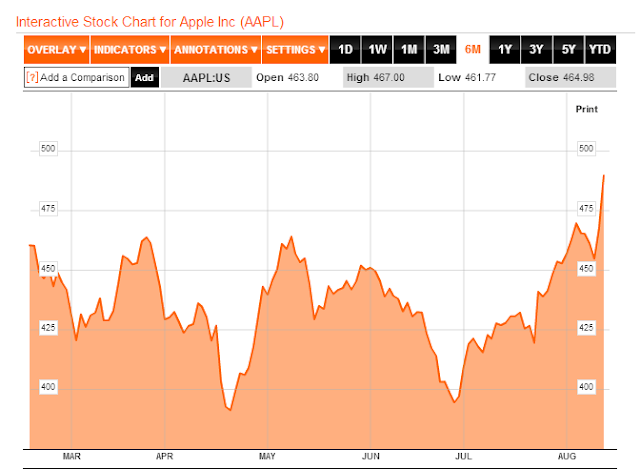Click the Add a Comparison input field
Image resolution: width=640 pixels, height=469 pixels.
(77, 78)
